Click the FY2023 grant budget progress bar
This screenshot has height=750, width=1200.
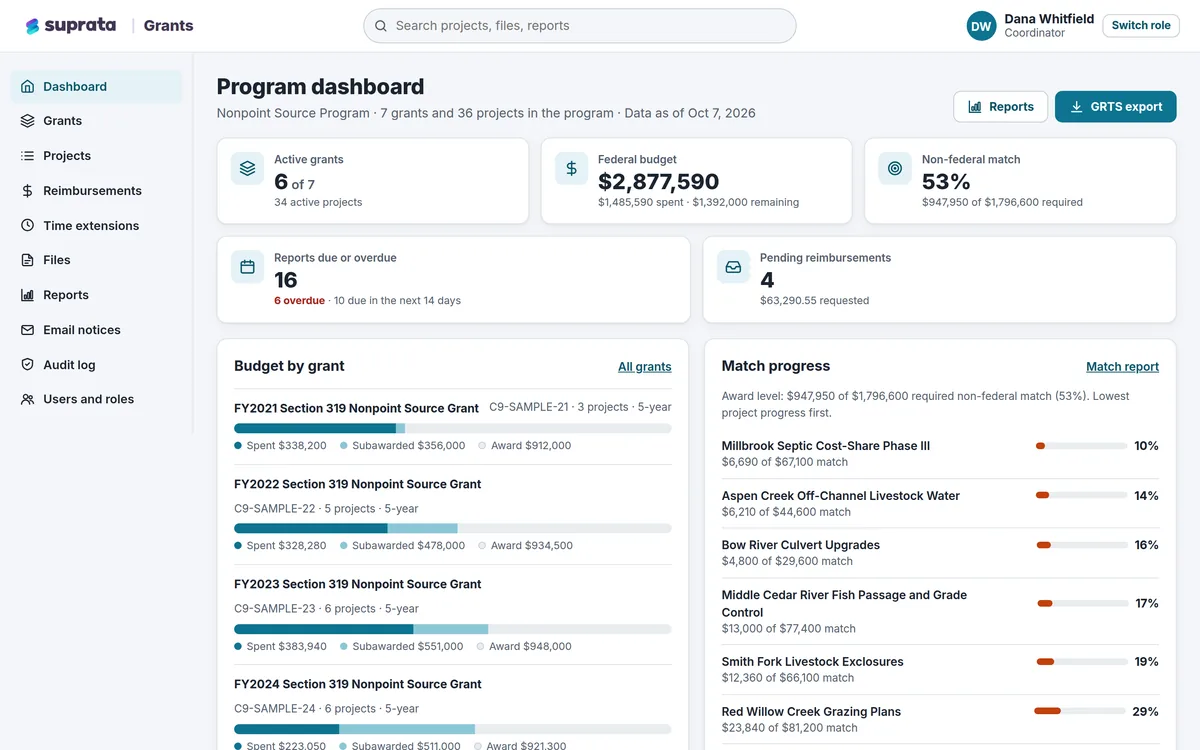(x=453, y=629)
